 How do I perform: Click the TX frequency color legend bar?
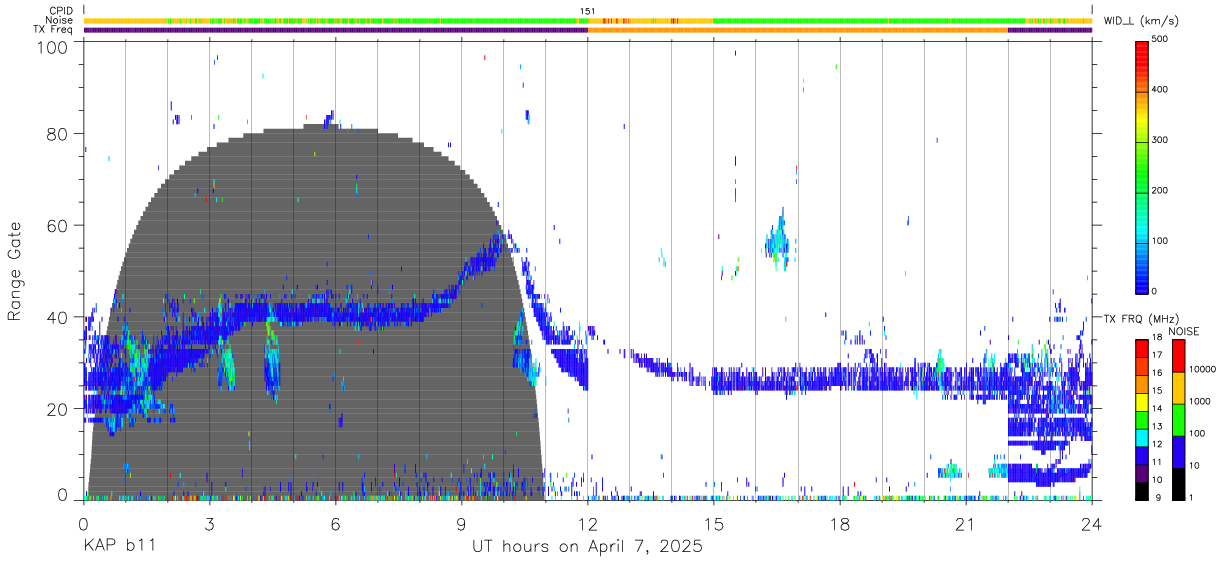(1143, 420)
